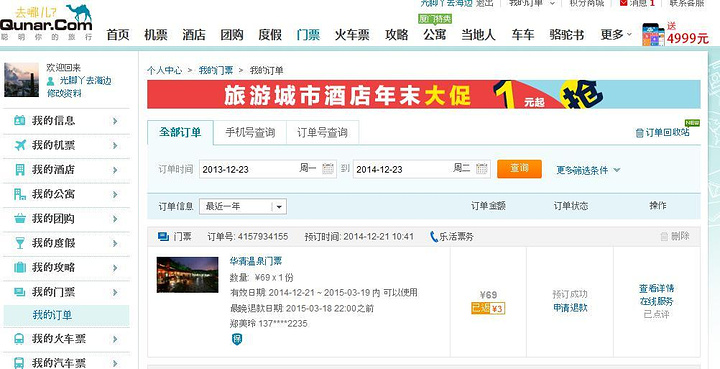This screenshot has width=720, height=369.
Task: Click the user avatar photo
Action: coord(22,80)
